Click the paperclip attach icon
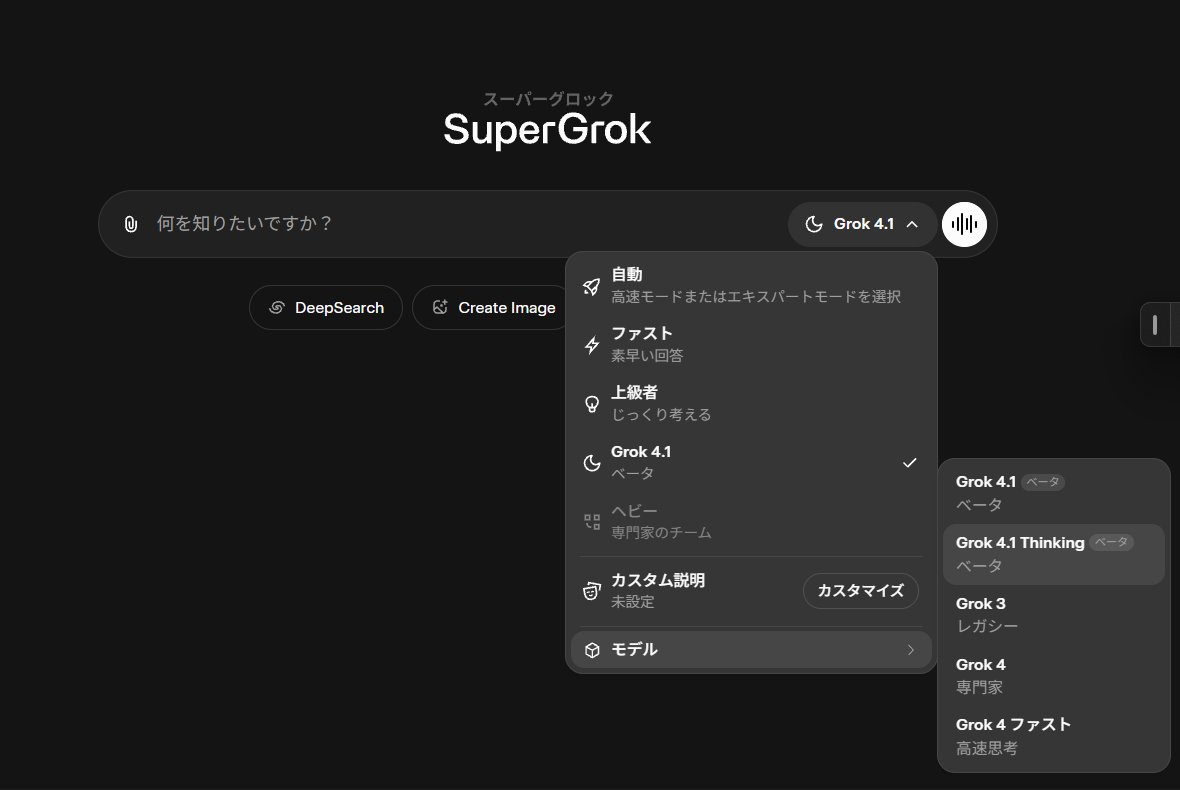This screenshot has width=1180, height=790. (x=131, y=224)
